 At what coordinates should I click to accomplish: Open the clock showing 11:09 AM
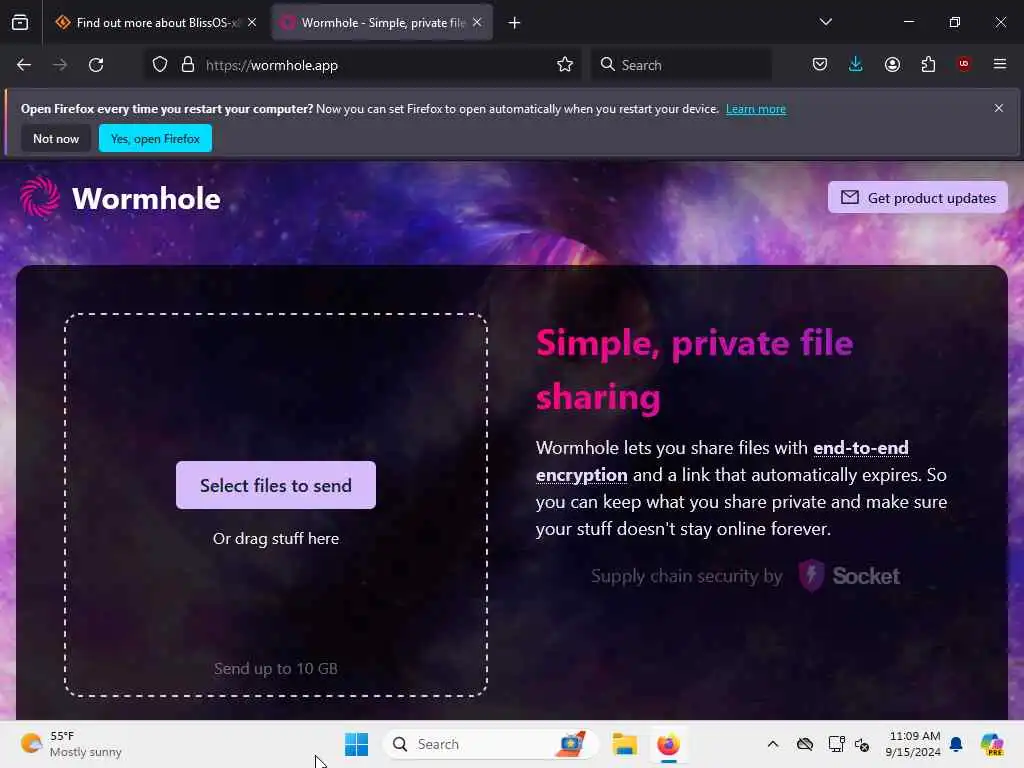tap(914, 744)
